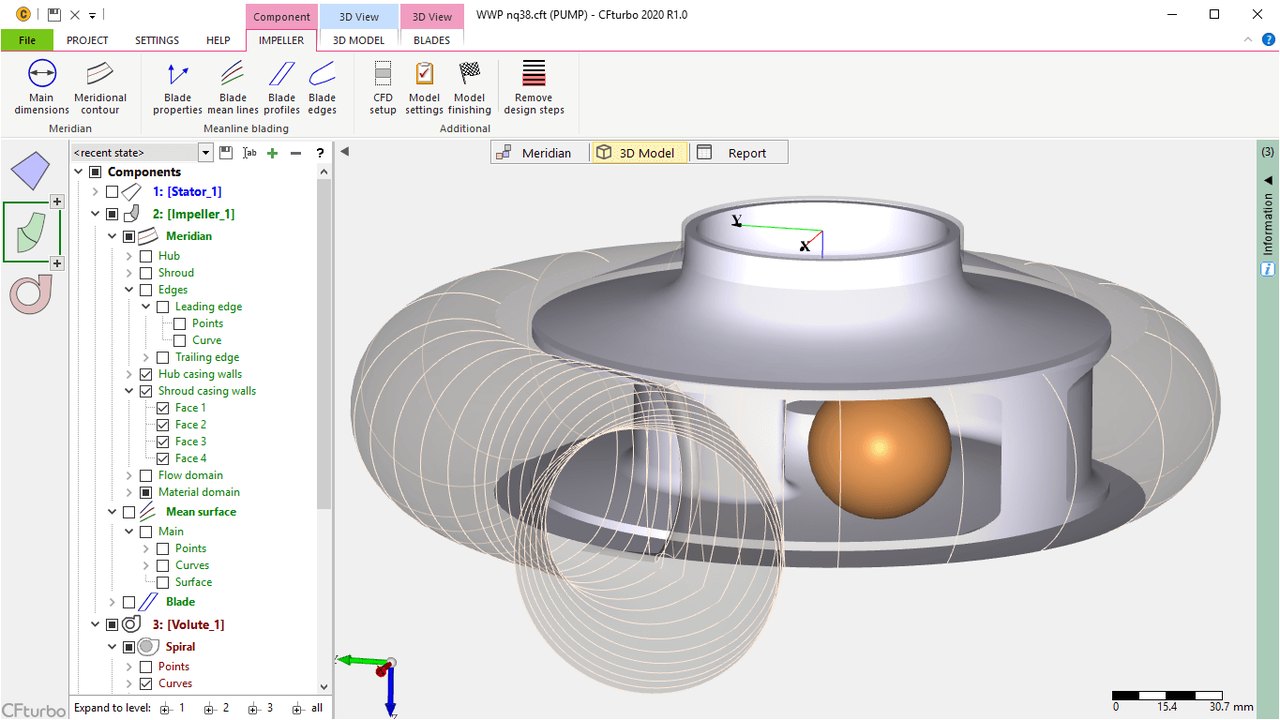Enable the Hub checkbox in Meridian
Viewport: 1280px width, 720px height.
click(146, 256)
